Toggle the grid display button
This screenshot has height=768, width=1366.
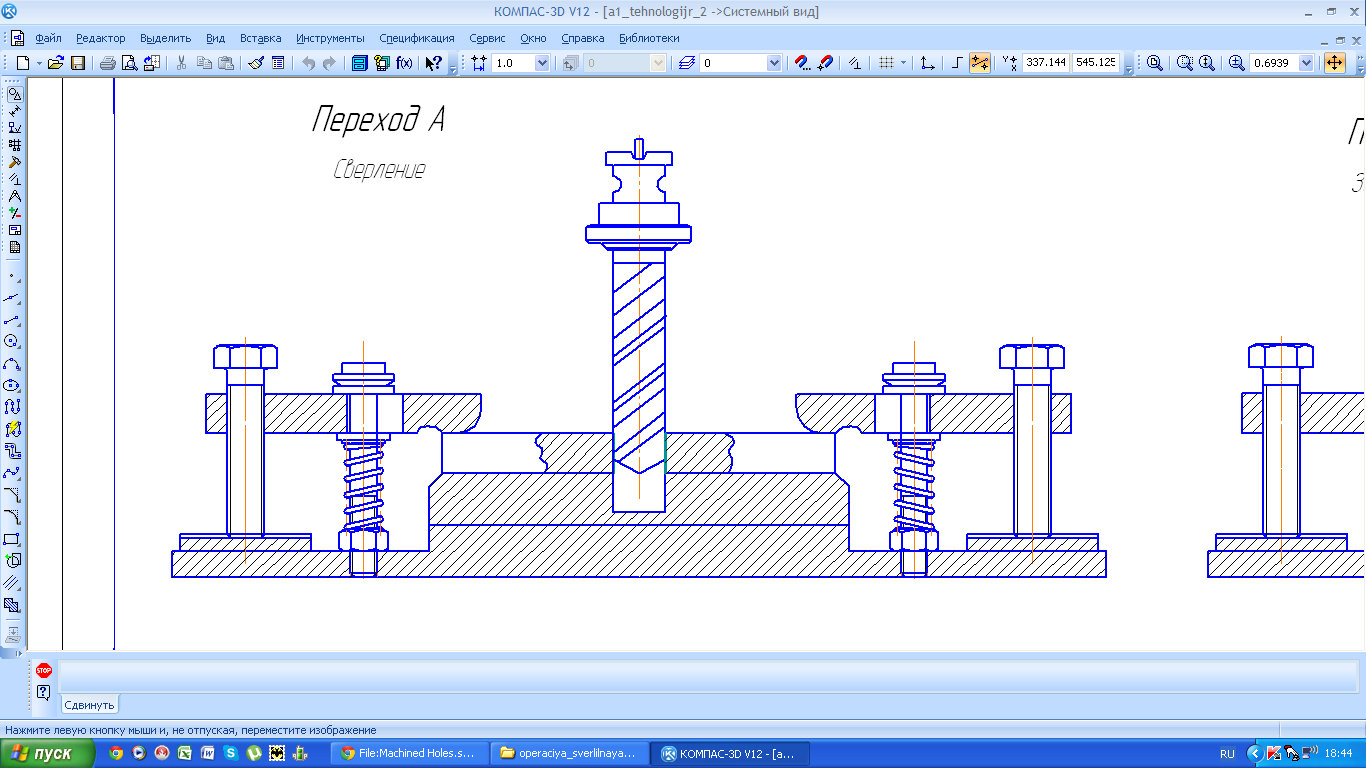pos(885,63)
